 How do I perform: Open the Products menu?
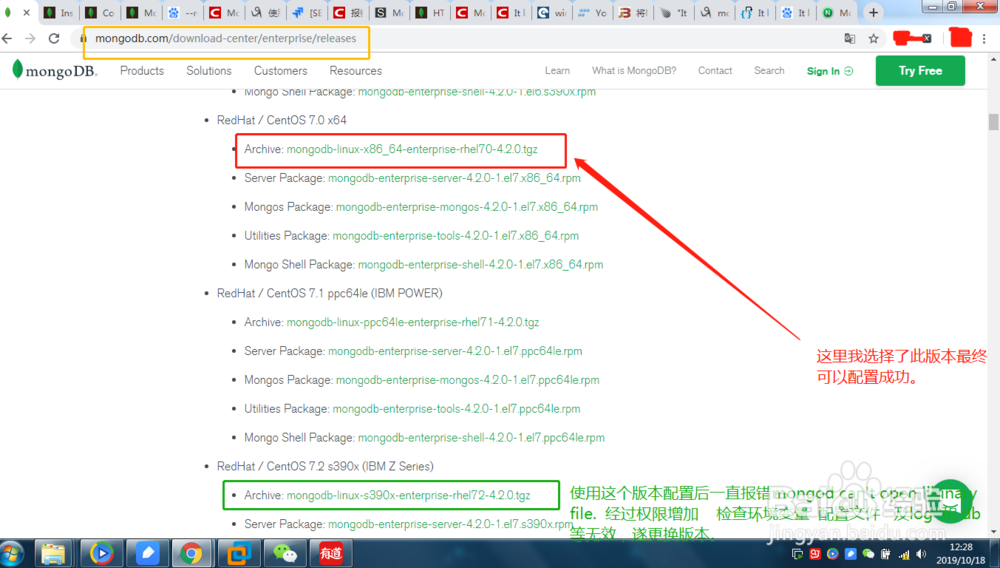[x=142, y=71]
